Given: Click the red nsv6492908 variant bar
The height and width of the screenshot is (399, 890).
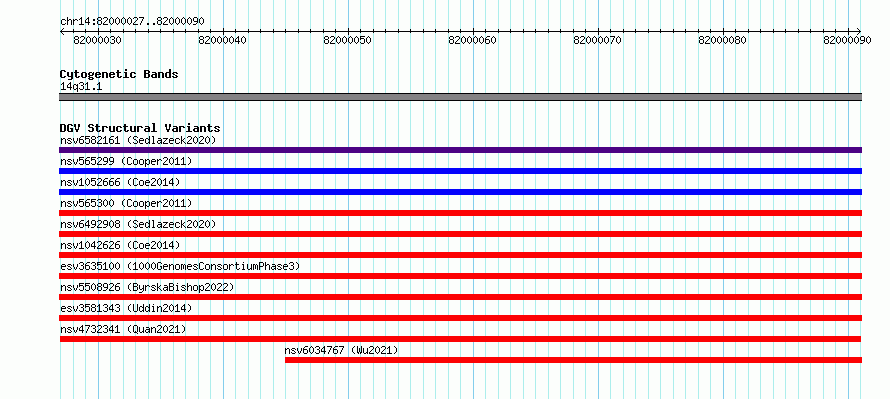Looking at the screenshot, I should [x=460, y=234].
